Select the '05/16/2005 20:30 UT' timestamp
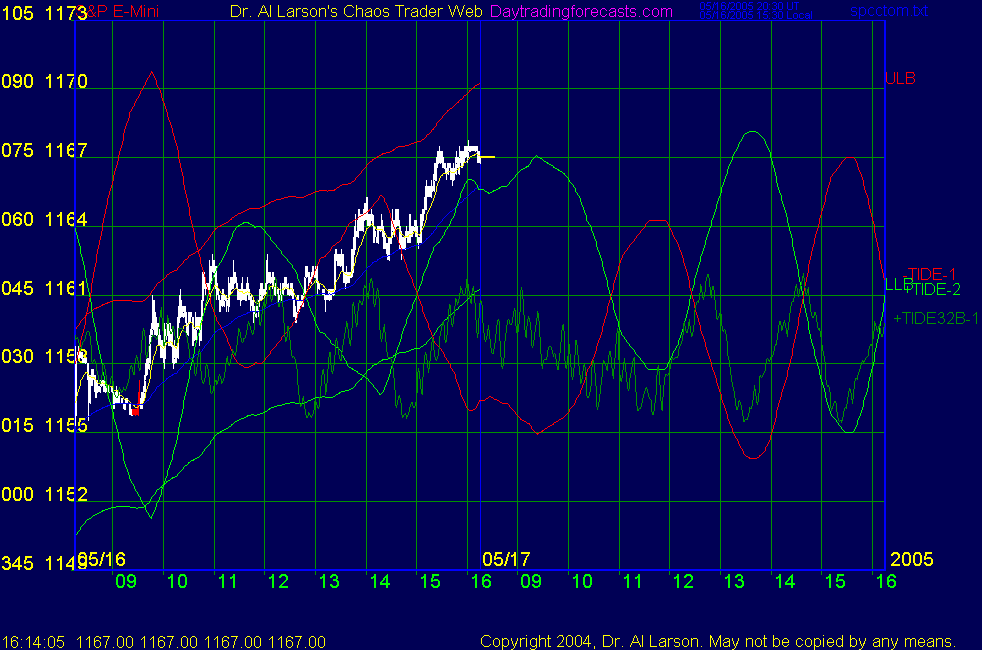 point(749,6)
